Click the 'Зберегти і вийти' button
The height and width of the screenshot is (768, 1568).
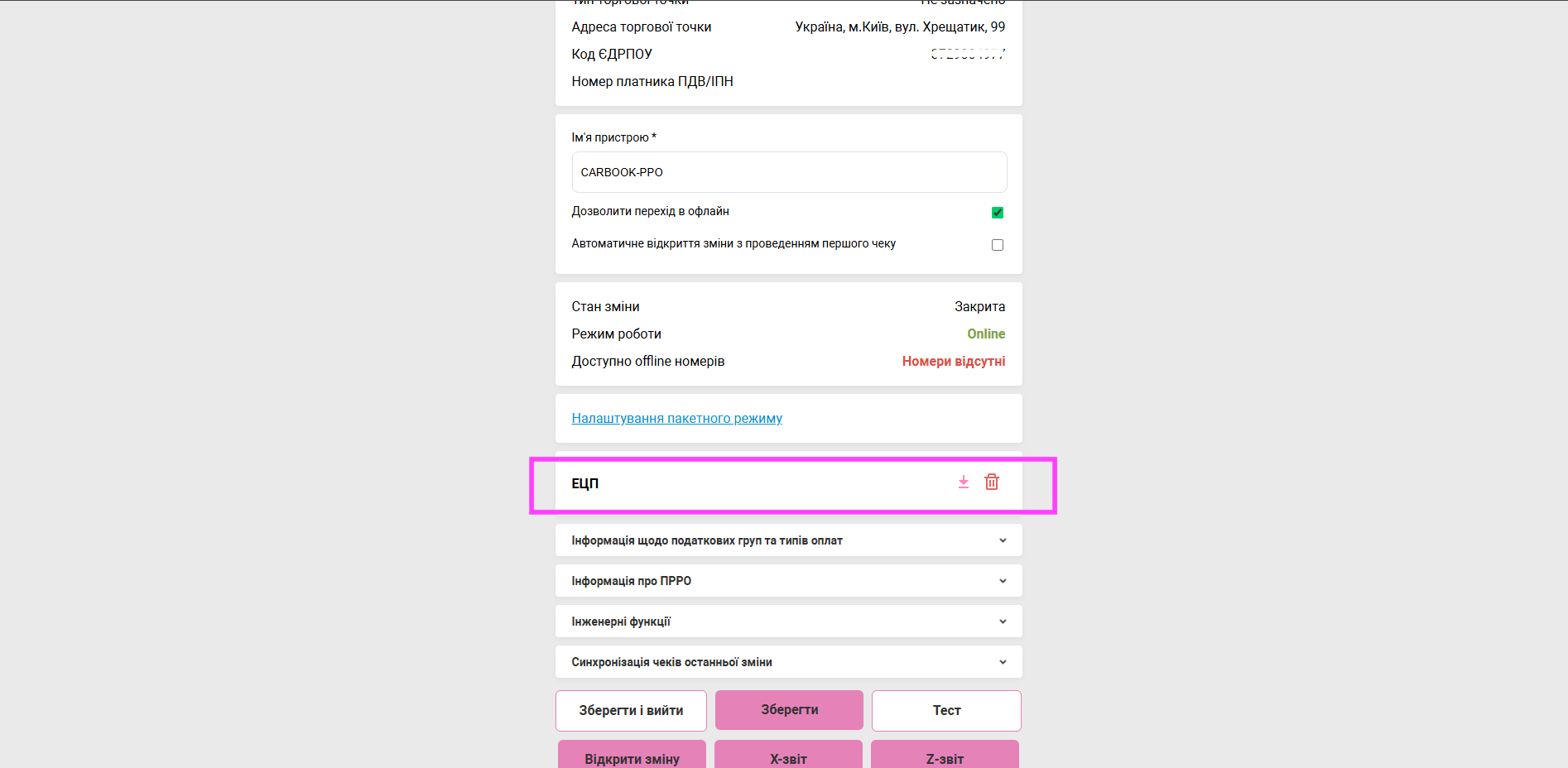tap(631, 710)
